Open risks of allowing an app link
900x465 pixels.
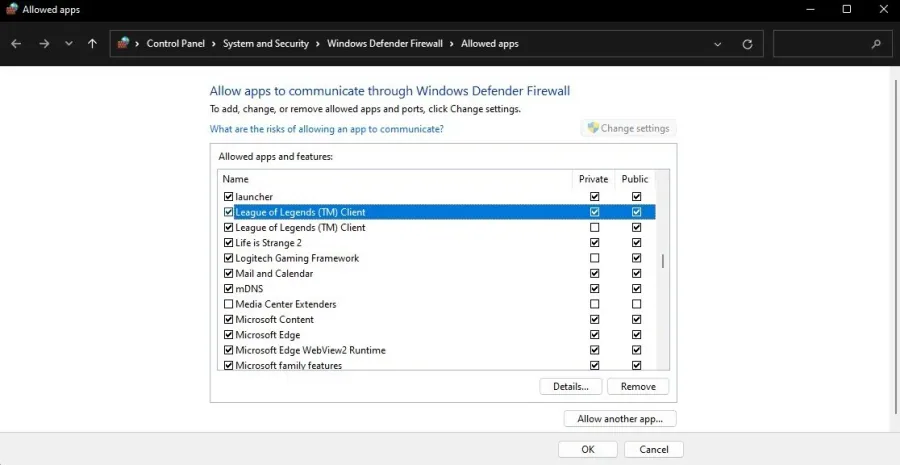[327, 129]
